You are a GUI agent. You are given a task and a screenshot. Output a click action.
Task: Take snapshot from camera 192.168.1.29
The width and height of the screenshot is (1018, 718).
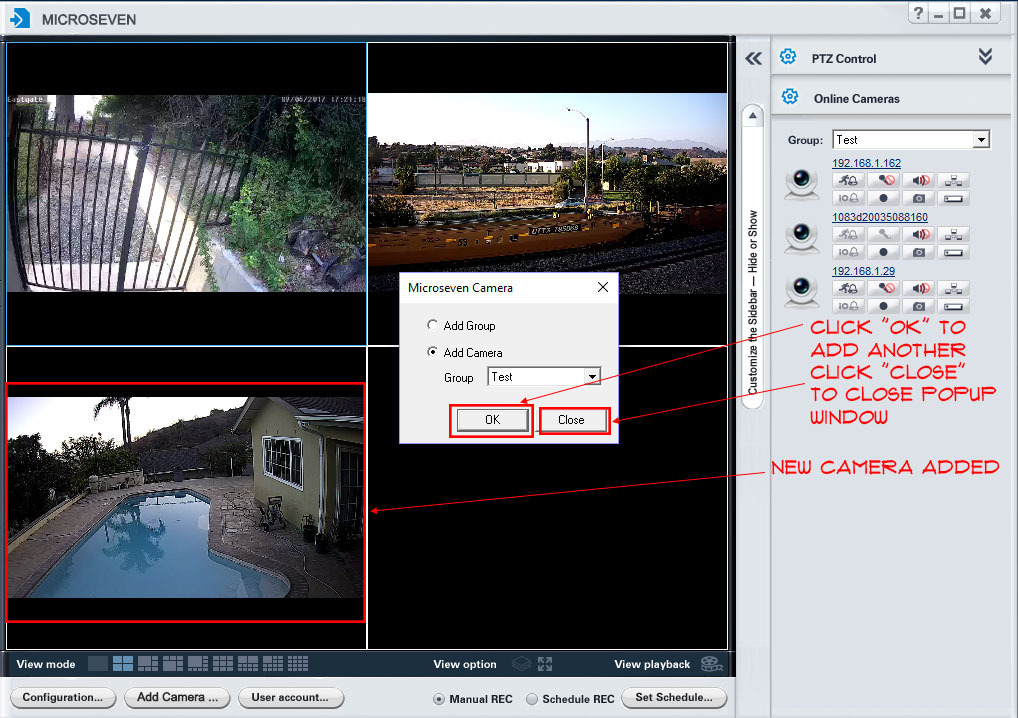pyautogui.click(x=919, y=306)
